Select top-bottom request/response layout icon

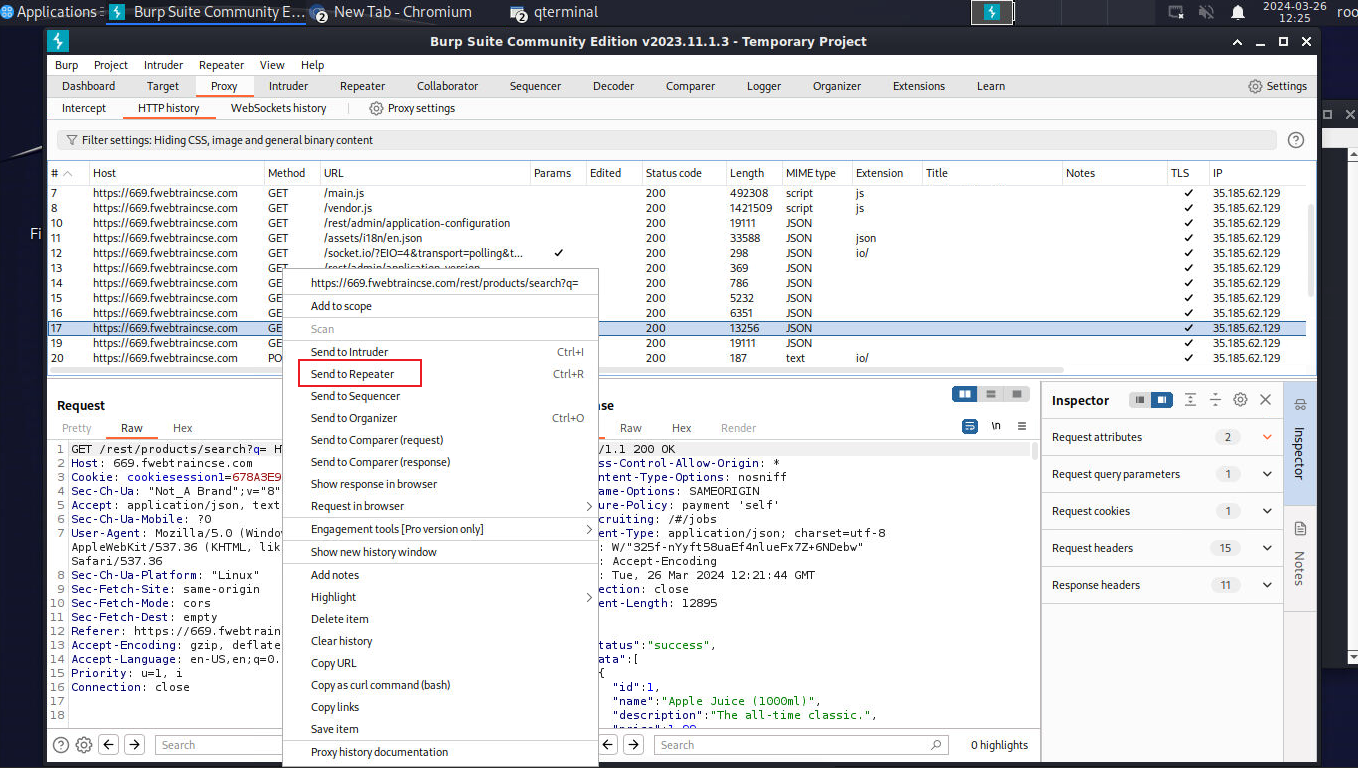pyautogui.click(x=991, y=394)
